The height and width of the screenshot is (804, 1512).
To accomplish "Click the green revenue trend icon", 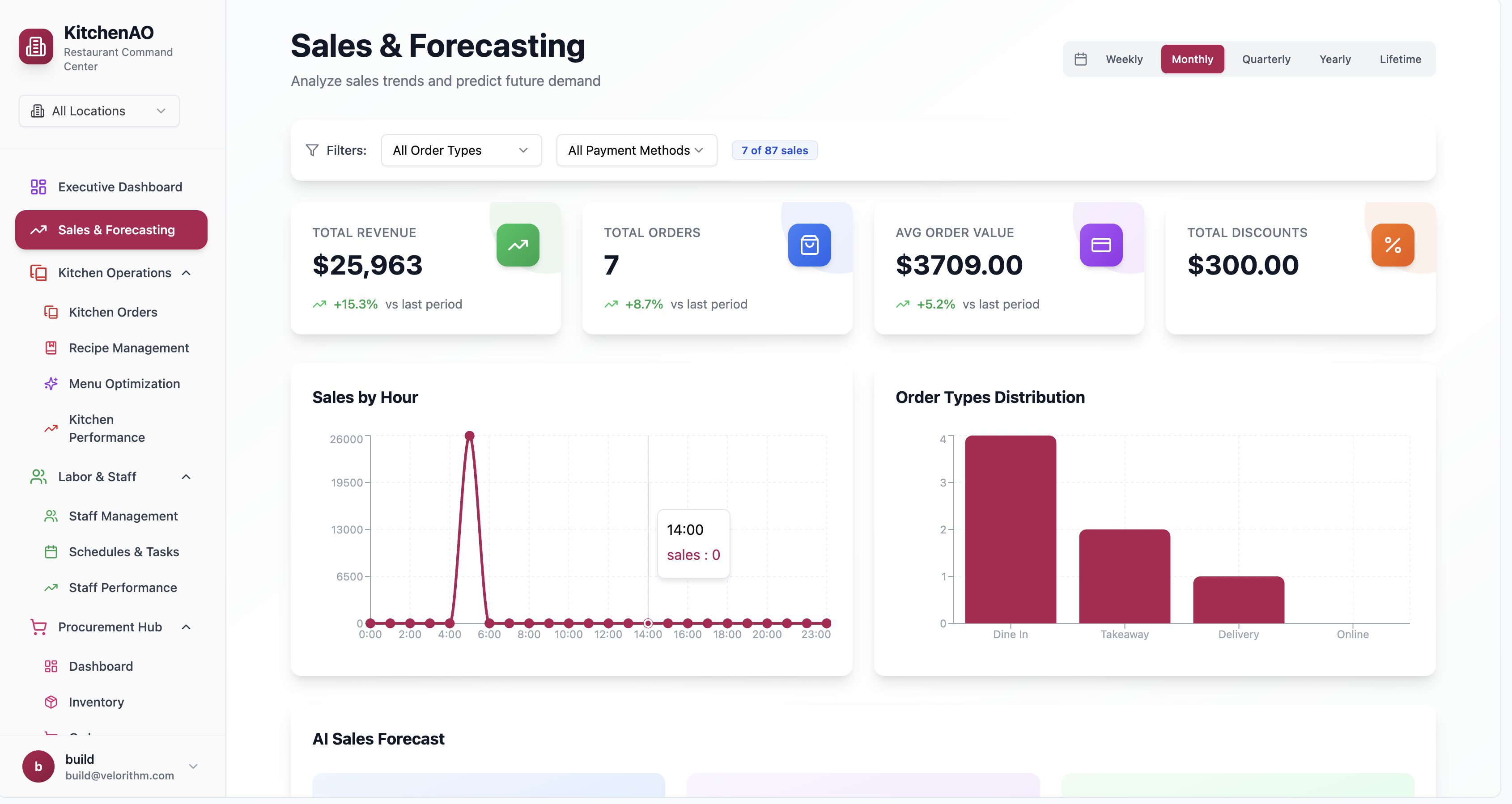I will tap(517, 245).
